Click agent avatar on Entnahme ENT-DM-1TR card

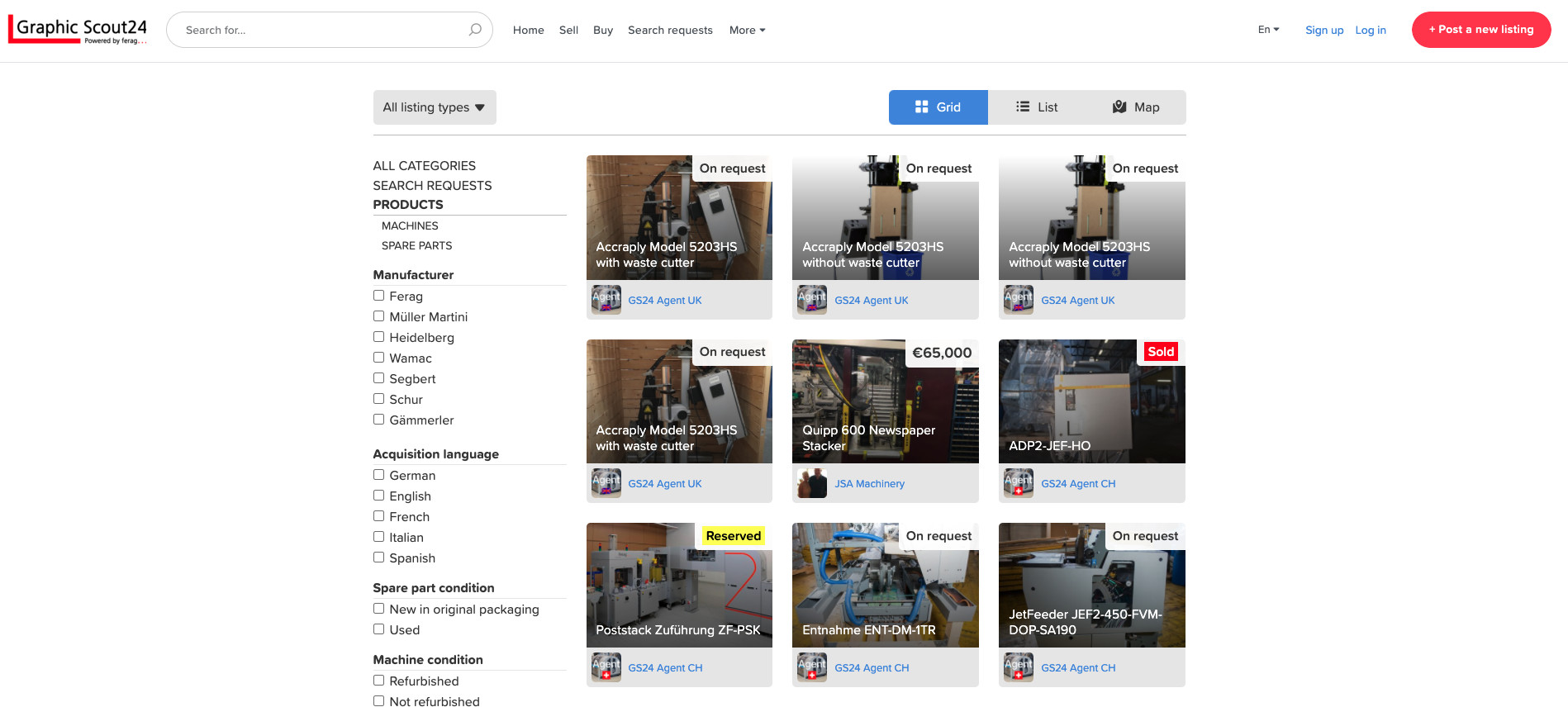[812, 667]
